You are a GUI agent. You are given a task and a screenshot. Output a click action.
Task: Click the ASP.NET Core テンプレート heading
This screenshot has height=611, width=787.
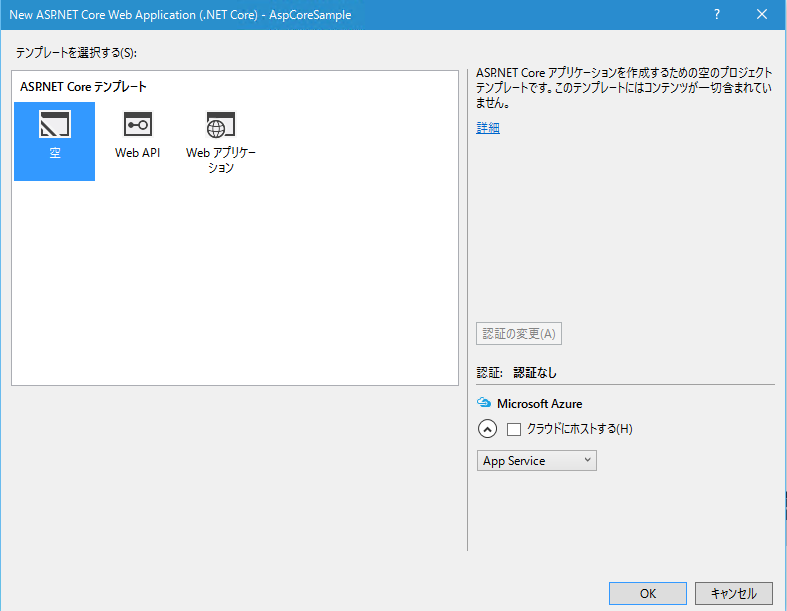pos(83,86)
